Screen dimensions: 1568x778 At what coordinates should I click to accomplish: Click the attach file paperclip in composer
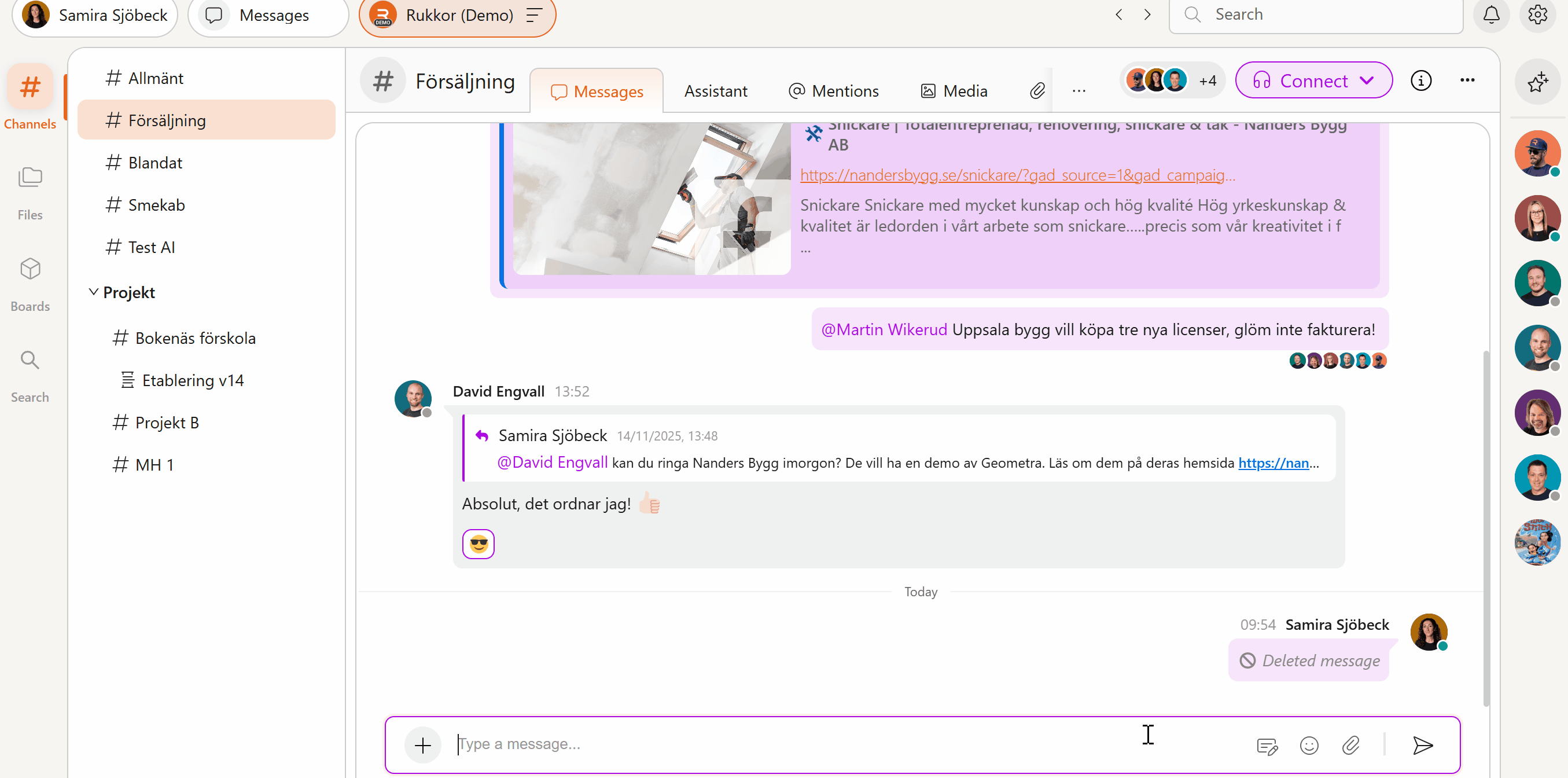(x=1350, y=745)
